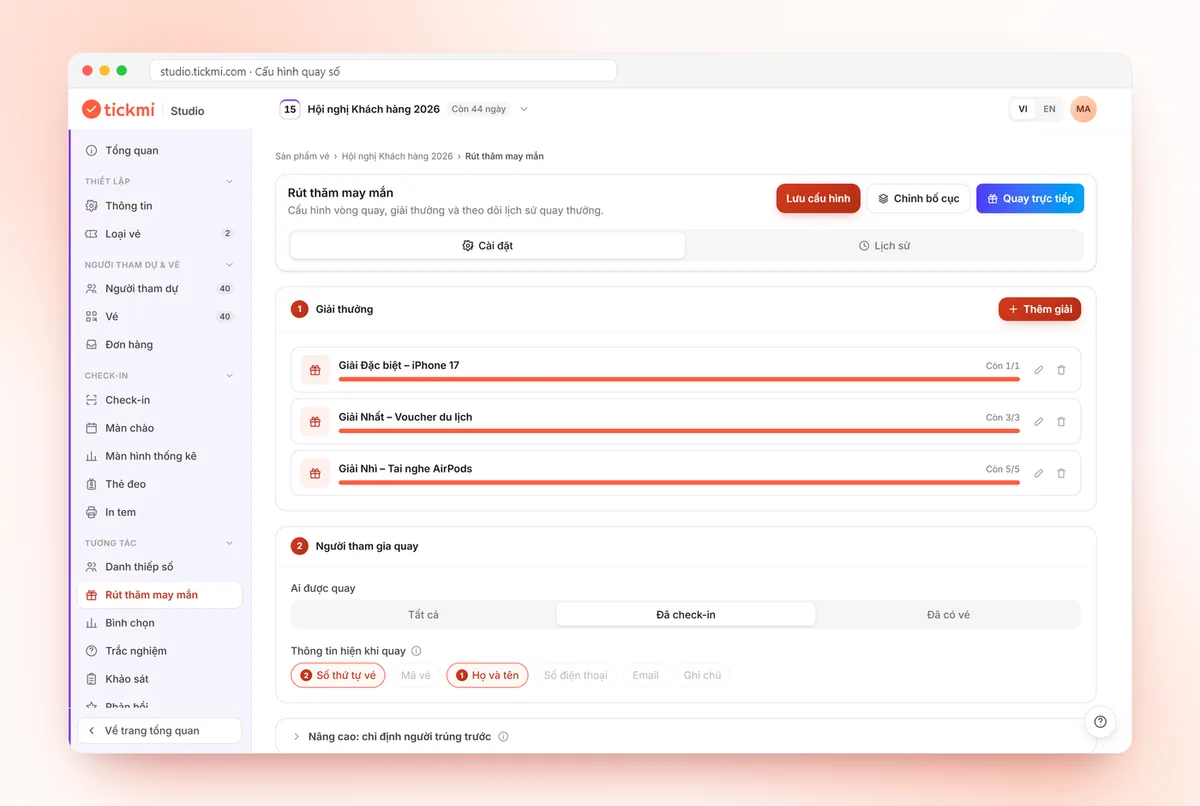1200x806 pixels.
Task: Switch to the Lịch sử tab
Action: coord(884,246)
